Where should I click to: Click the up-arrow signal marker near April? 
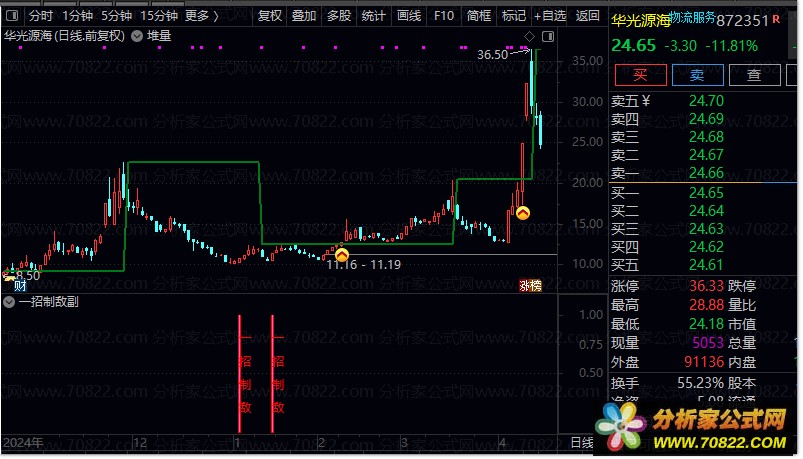point(522,213)
